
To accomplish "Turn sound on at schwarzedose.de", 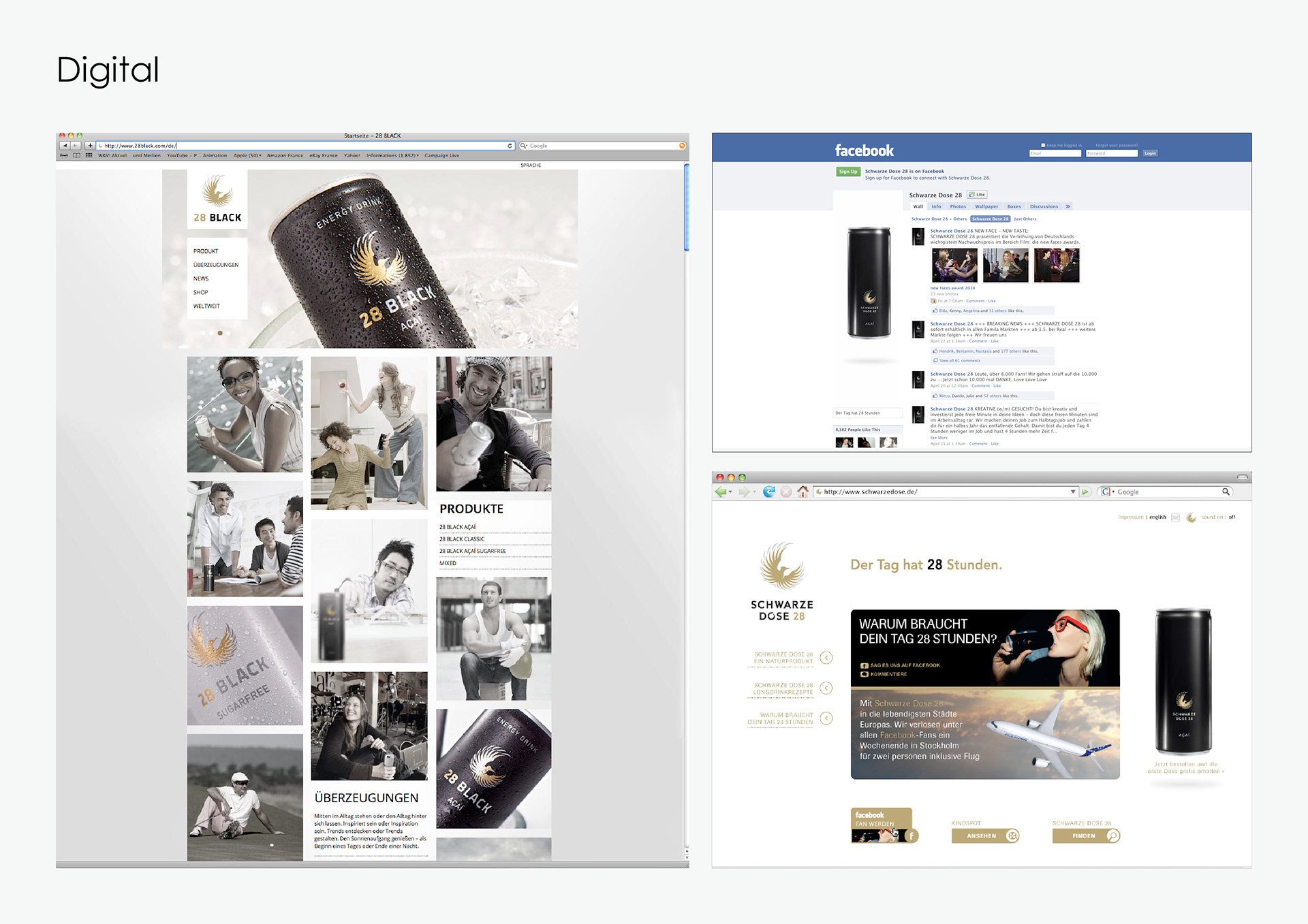I will (x=1212, y=517).
